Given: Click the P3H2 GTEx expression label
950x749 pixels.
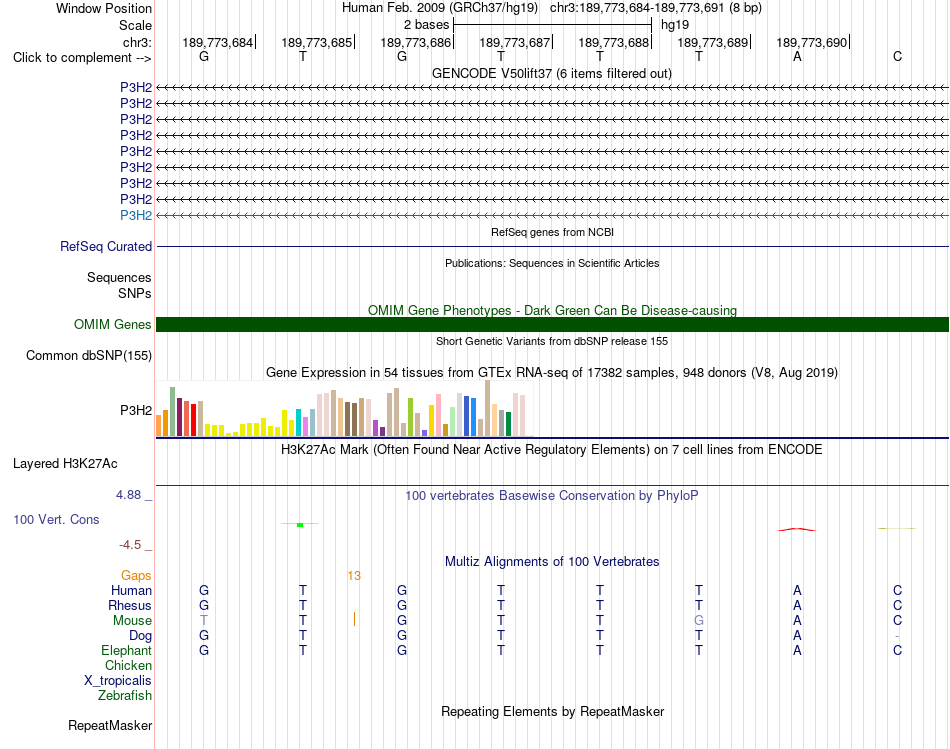Looking at the screenshot, I should 136,411.
